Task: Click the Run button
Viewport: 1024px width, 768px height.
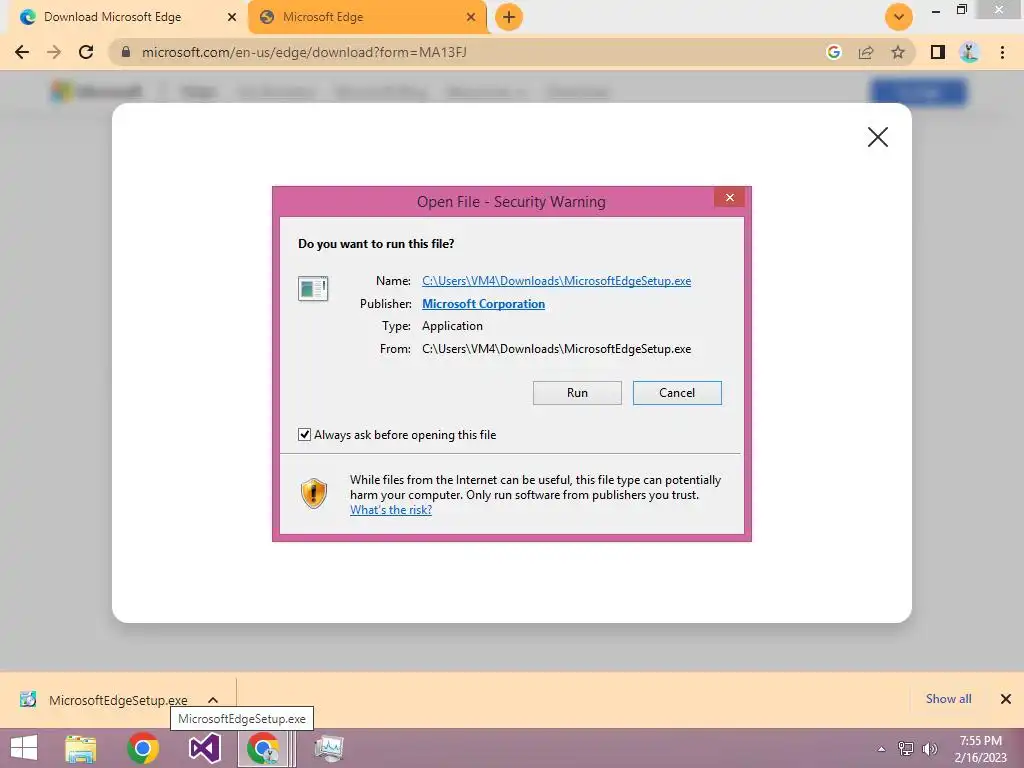Action: click(x=577, y=393)
